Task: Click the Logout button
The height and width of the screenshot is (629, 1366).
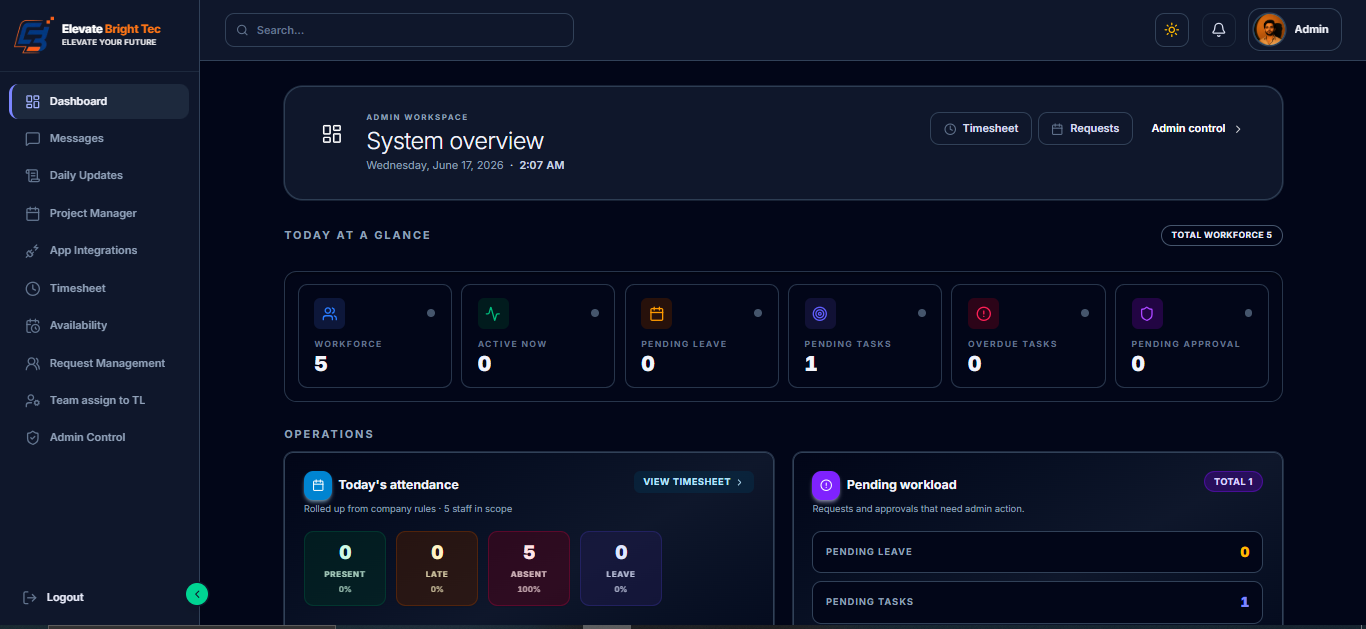Action: [x=54, y=598]
